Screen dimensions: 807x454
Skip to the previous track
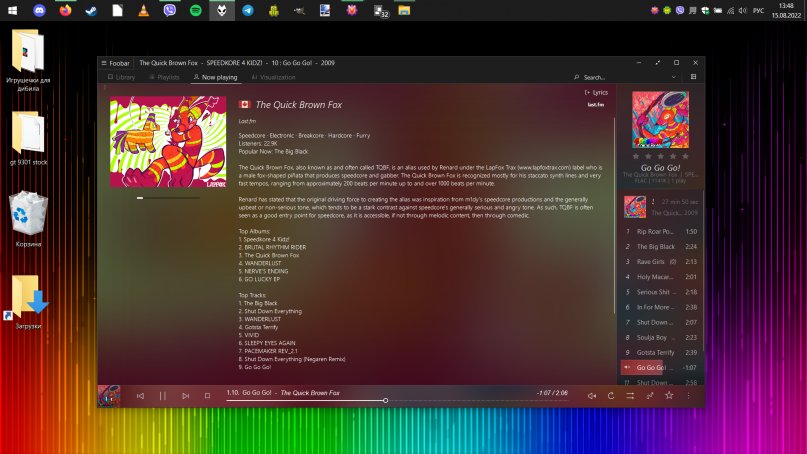(140, 396)
